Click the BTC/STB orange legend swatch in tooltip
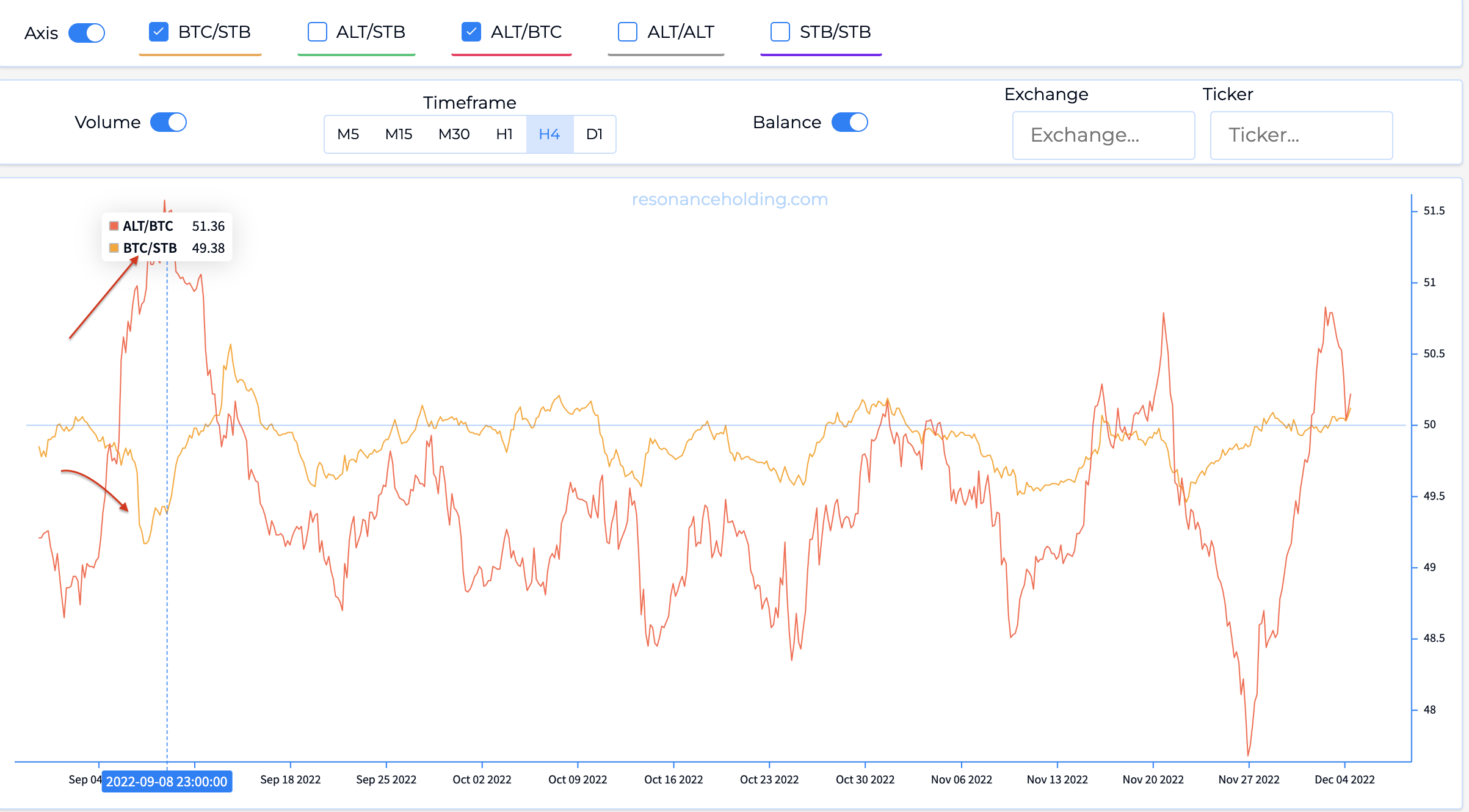The width and height of the screenshot is (1469, 812). 114,248
